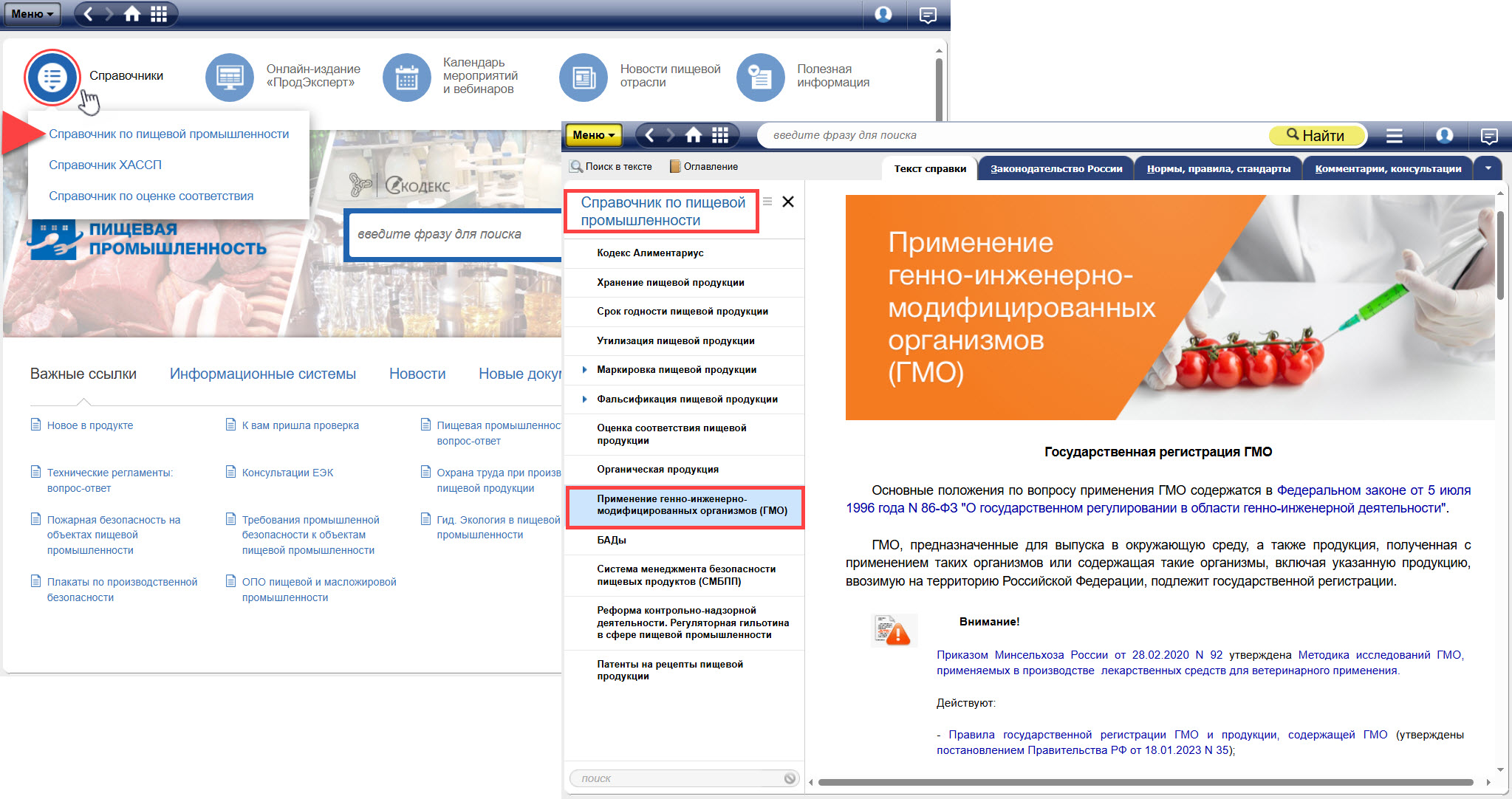
Task: Switch to Законодательство России tab
Action: tap(1056, 168)
